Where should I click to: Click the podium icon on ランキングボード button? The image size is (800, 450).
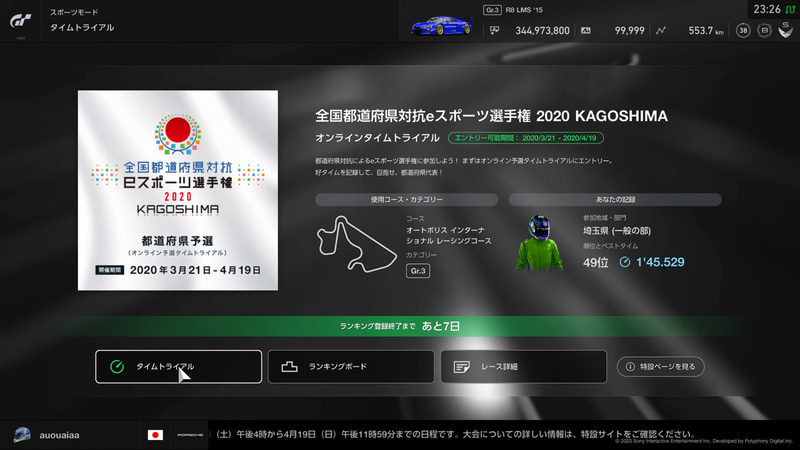pos(289,366)
